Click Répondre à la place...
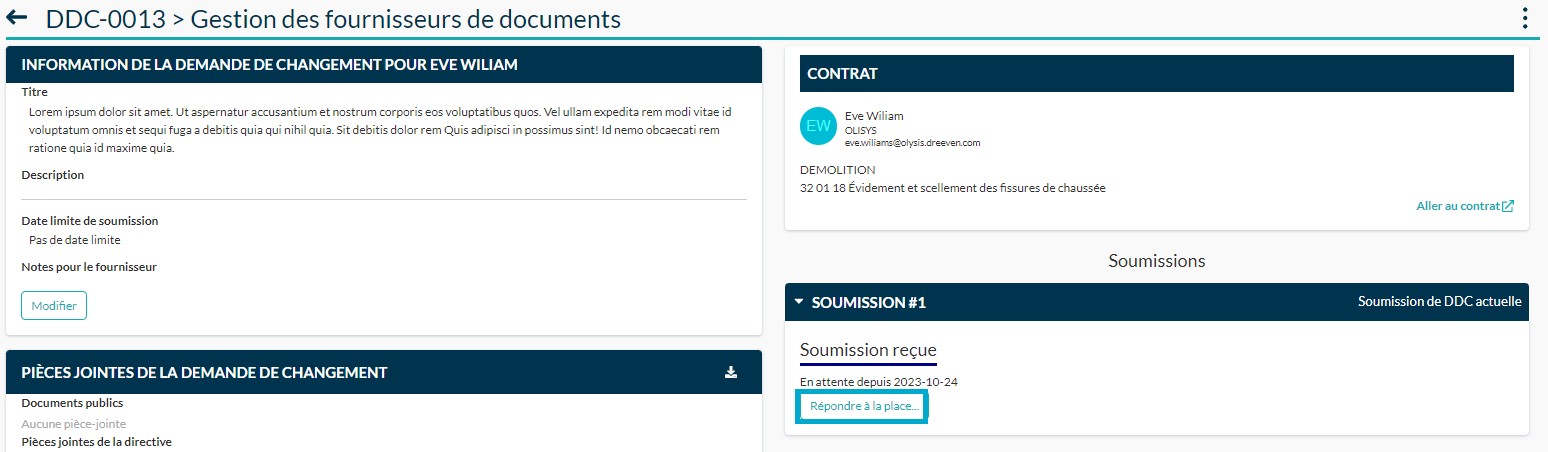 [862, 407]
